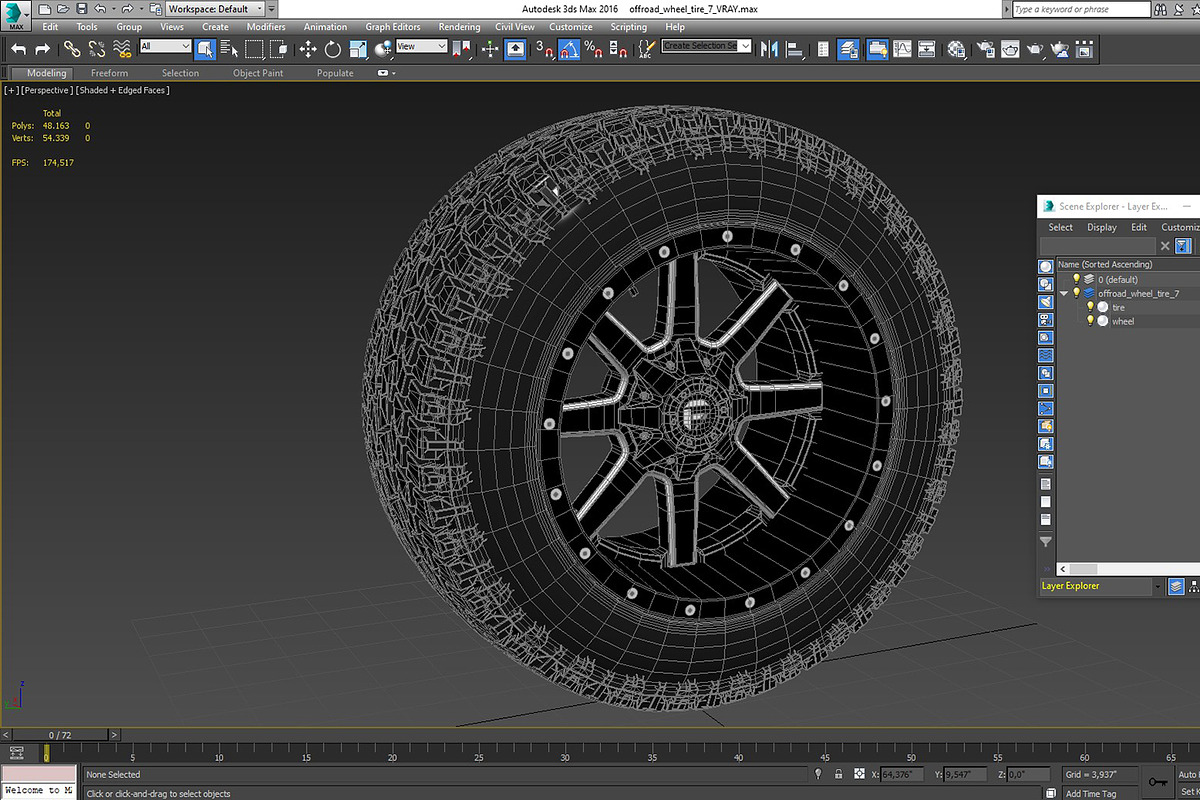Open the selection filter All dropdown
1200x800 pixels.
[x=165, y=46]
